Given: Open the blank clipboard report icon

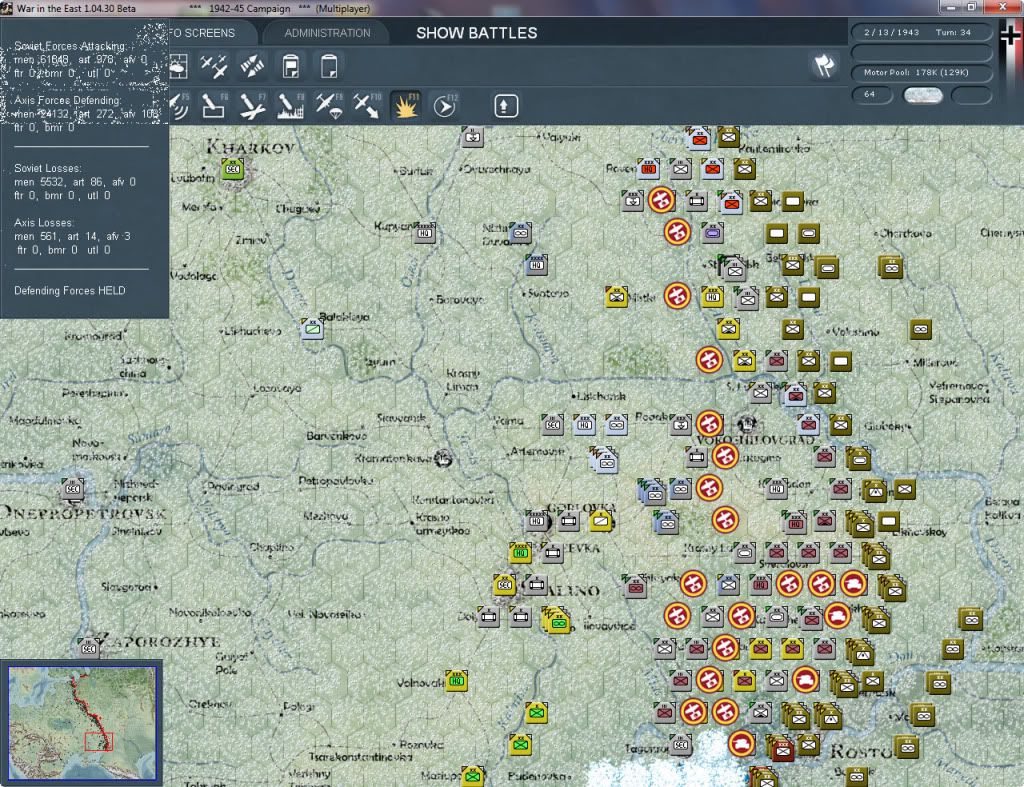Looking at the screenshot, I should 328,67.
